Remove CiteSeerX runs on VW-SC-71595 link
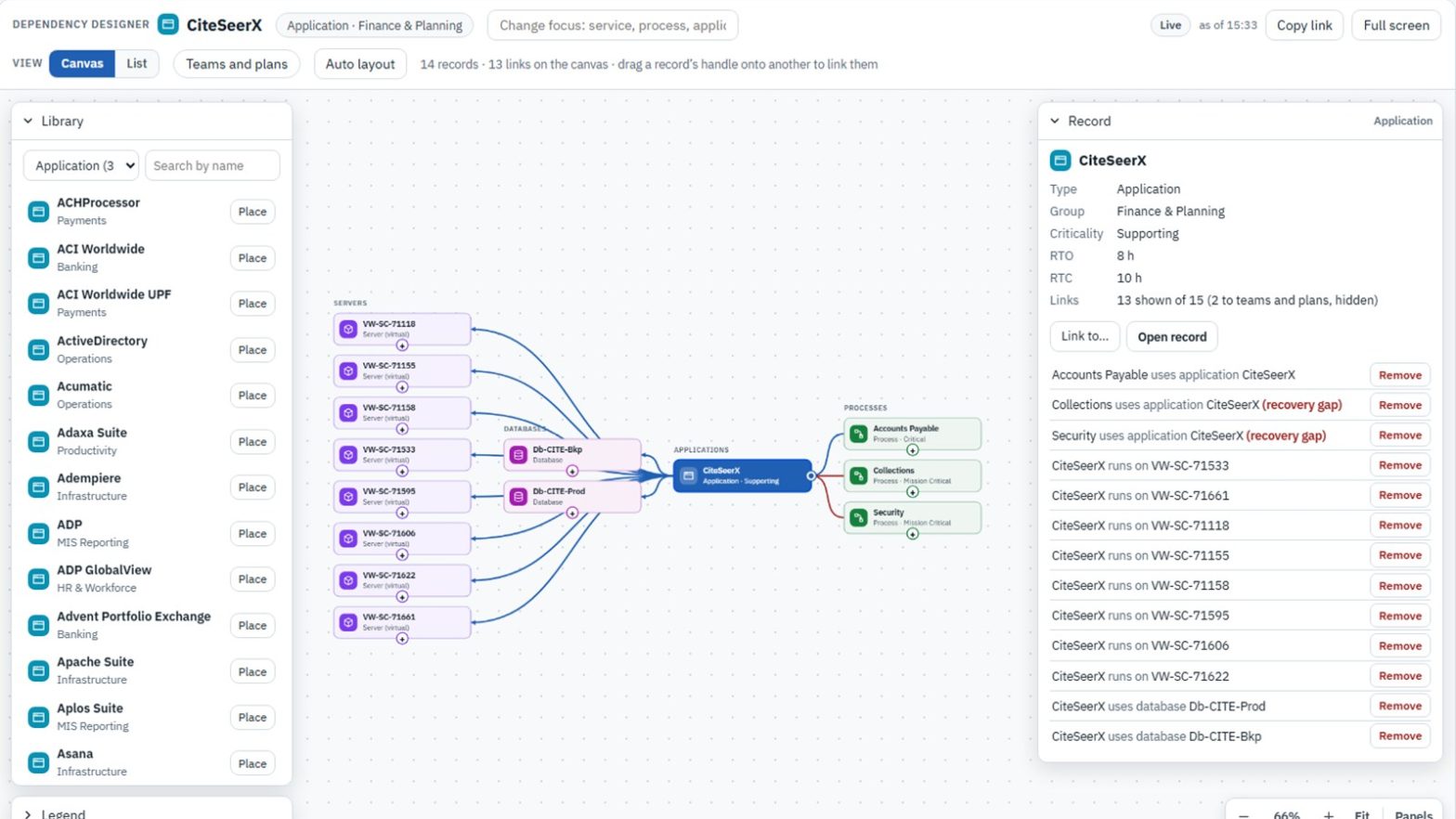The image size is (1456, 819). click(x=1399, y=616)
